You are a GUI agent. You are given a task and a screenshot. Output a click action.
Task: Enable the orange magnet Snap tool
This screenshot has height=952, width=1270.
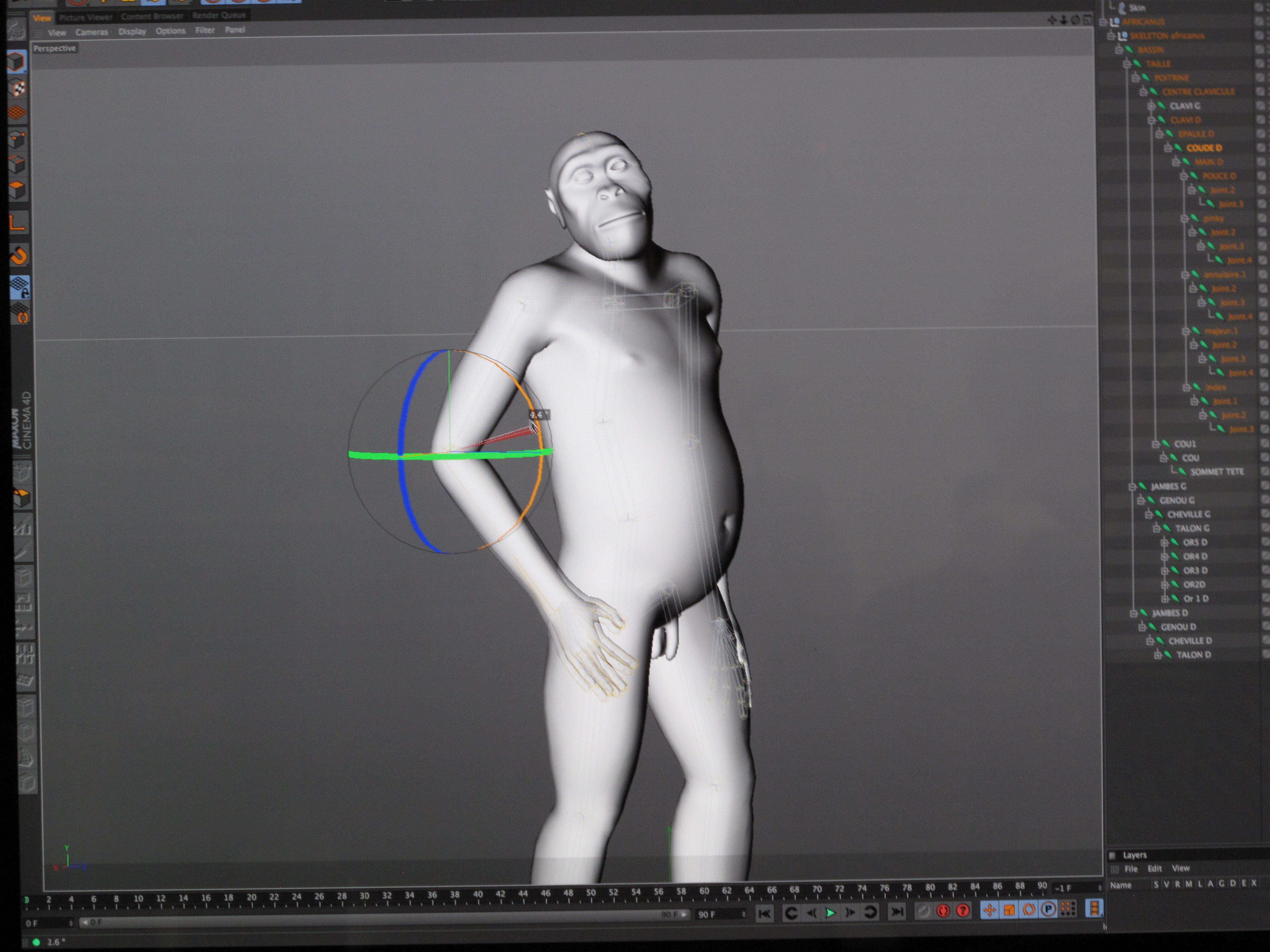click(x=18, y=255)
